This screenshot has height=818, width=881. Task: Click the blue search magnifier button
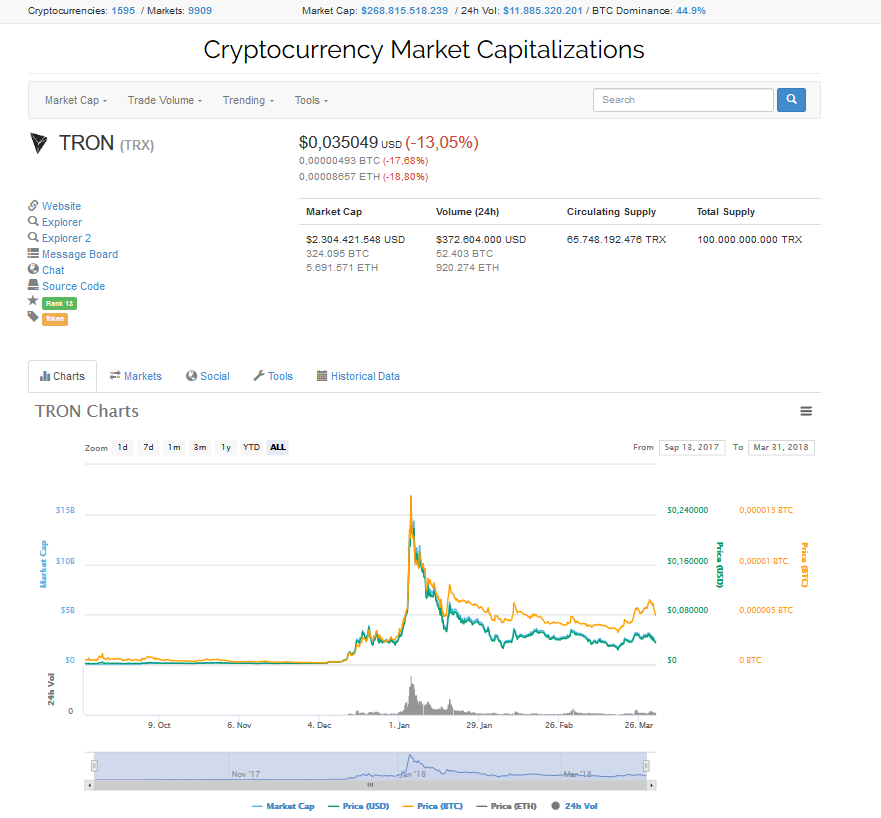pos(791,100)
